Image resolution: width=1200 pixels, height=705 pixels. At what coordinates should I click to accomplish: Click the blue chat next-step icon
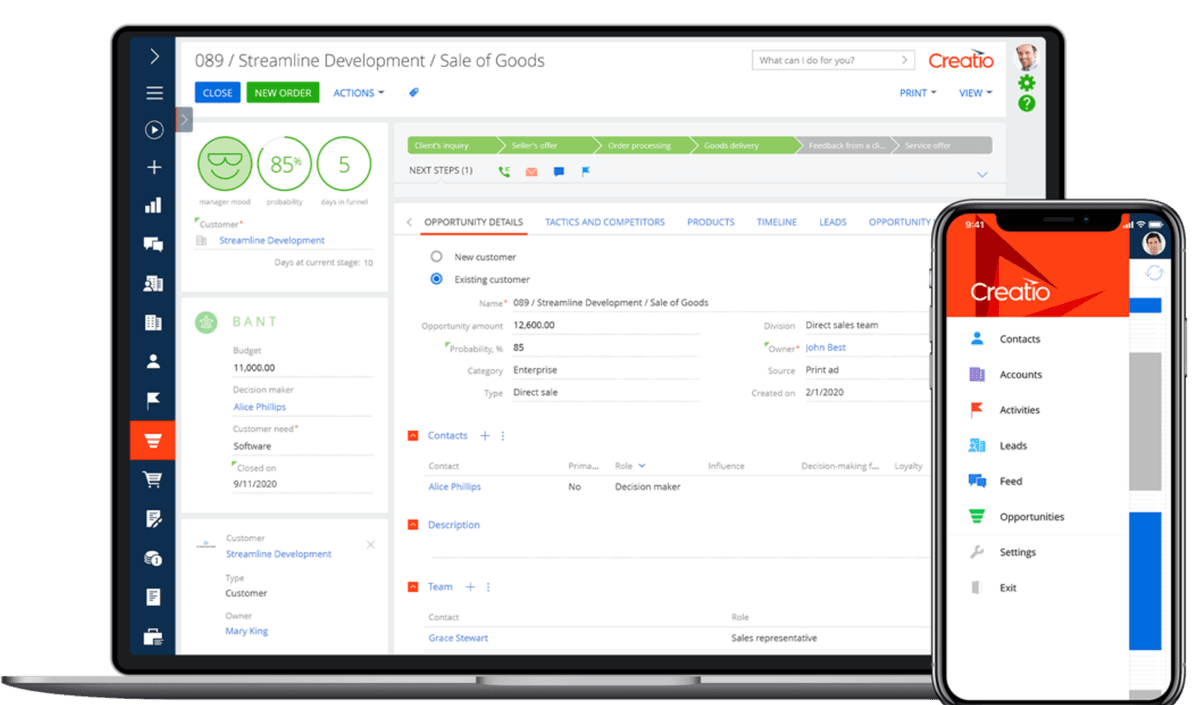[559, 171]
